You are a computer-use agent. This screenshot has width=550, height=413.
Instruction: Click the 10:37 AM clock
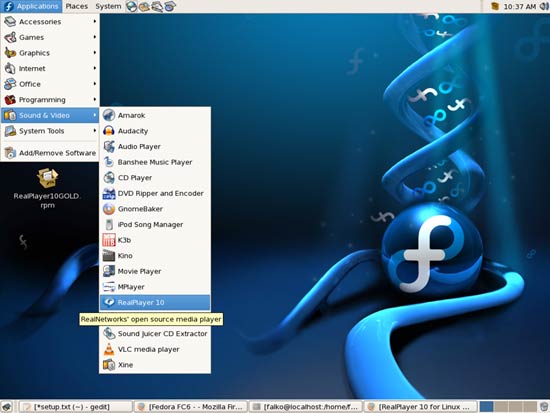tap(519, 6)
